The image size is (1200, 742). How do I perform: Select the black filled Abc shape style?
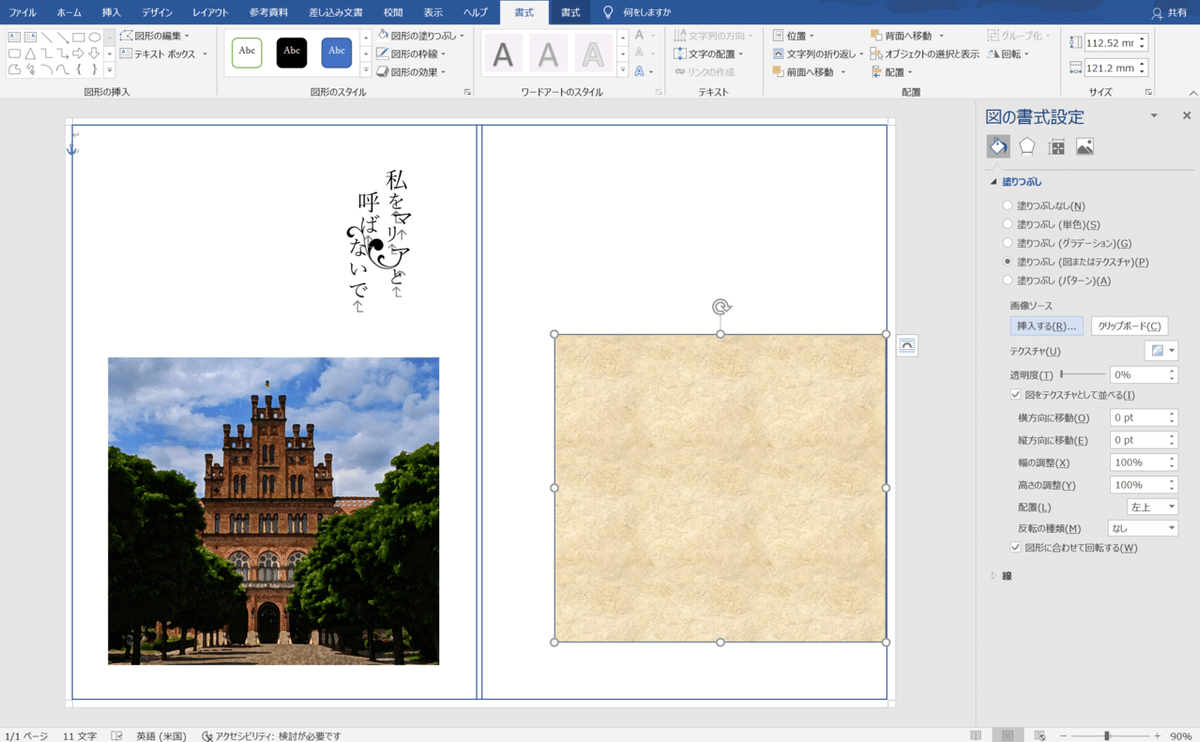292,52
